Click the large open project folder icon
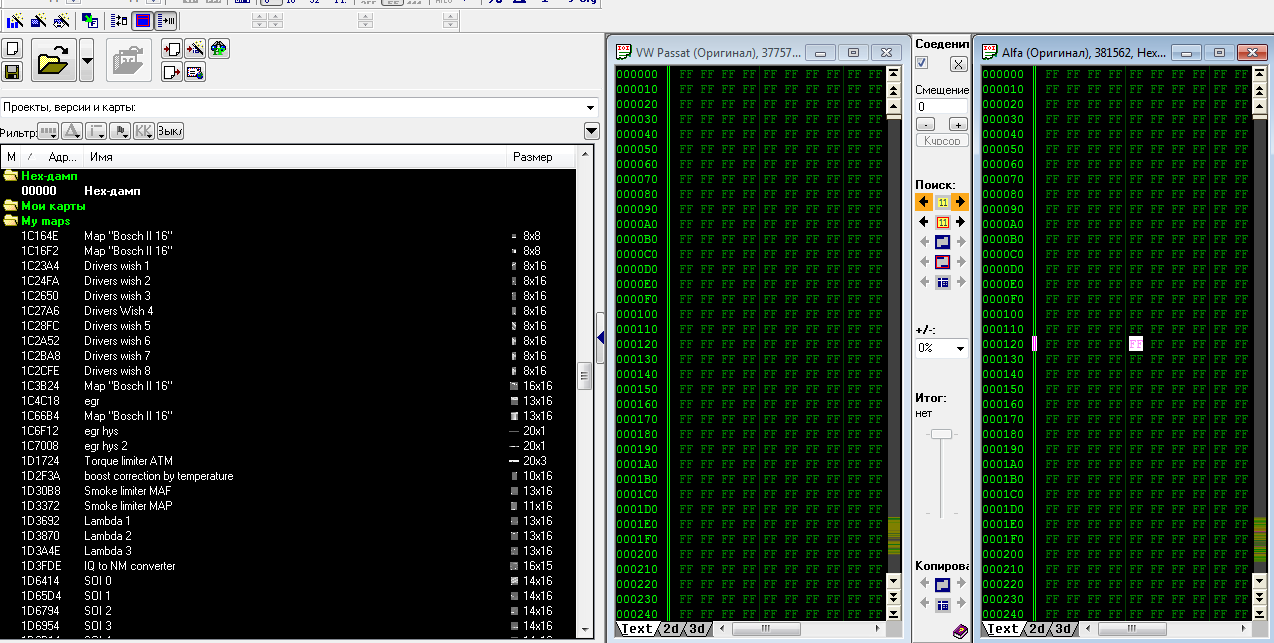Viewport: 1274px width, 643px height. 53,62
